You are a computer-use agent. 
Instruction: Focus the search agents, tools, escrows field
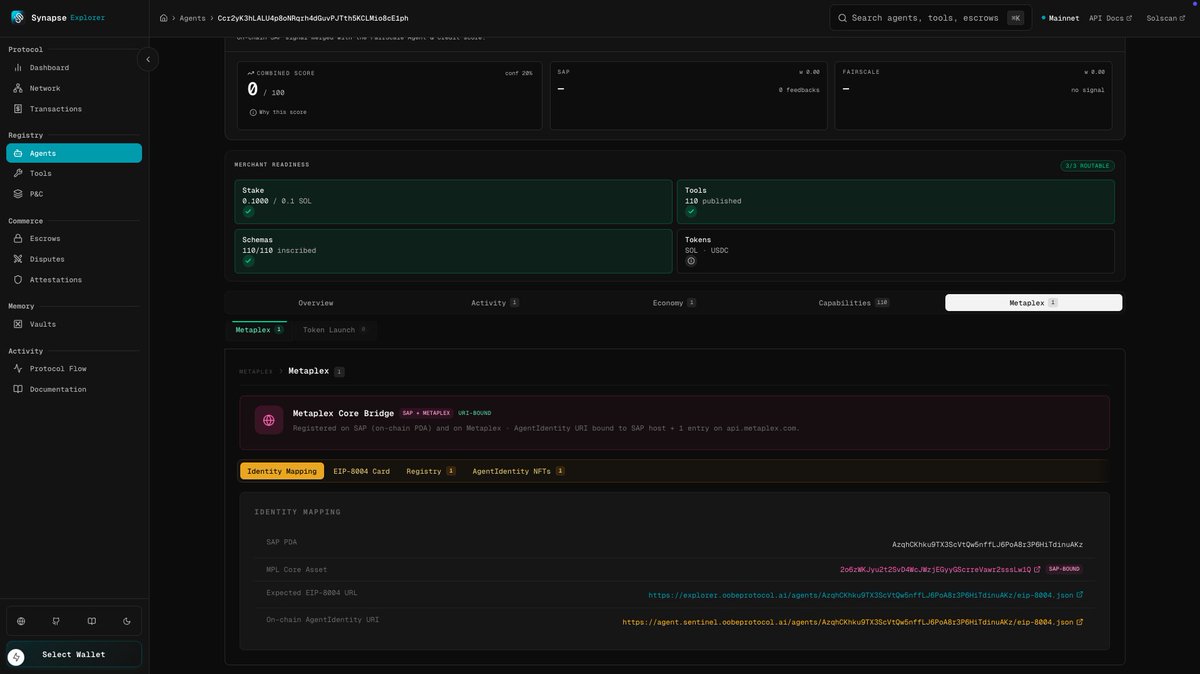pyautogui.click(x=930, y=18)
